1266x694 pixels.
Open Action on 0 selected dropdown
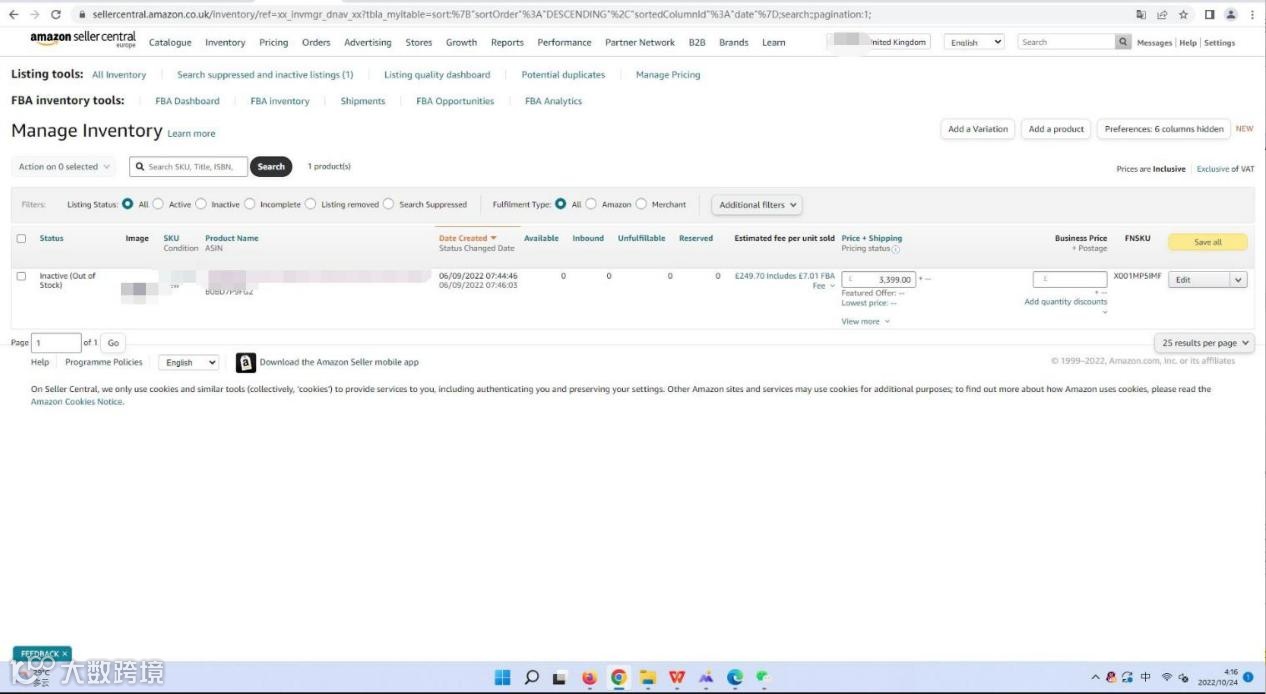tap(65, 167)
